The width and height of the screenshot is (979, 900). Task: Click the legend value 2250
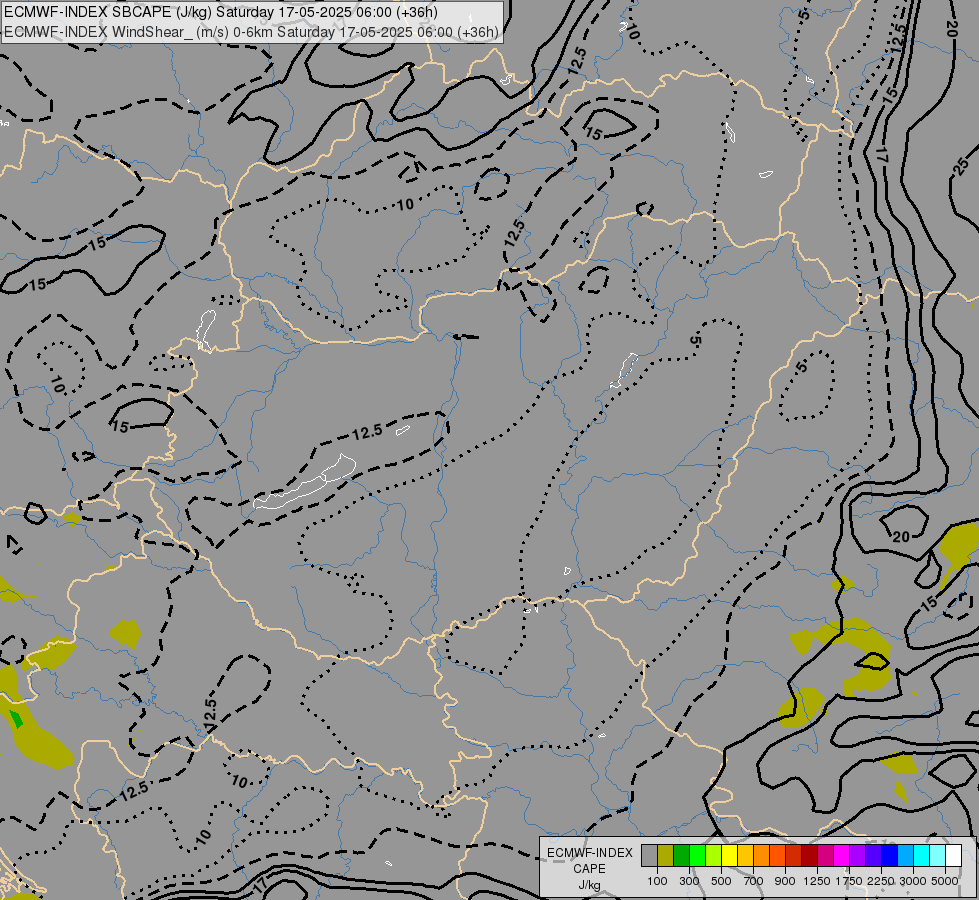(x=881, y=881)
